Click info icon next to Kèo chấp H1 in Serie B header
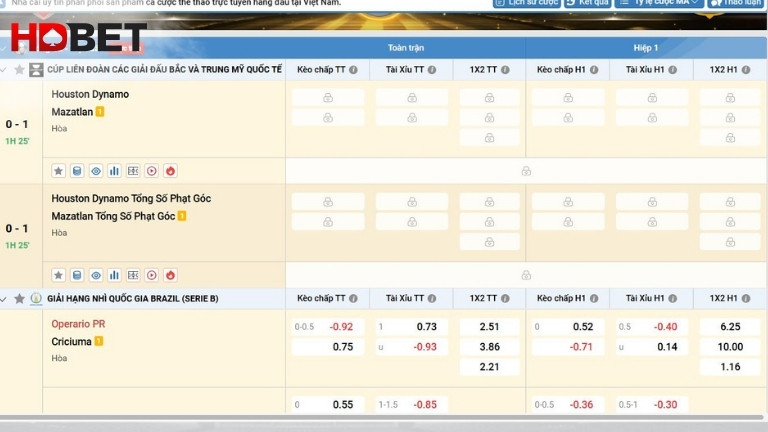 (594, 298)
